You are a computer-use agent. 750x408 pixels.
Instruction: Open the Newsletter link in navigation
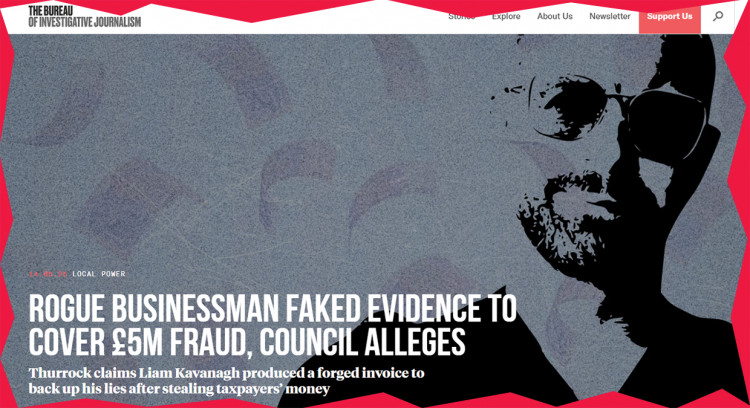[609, 16]
